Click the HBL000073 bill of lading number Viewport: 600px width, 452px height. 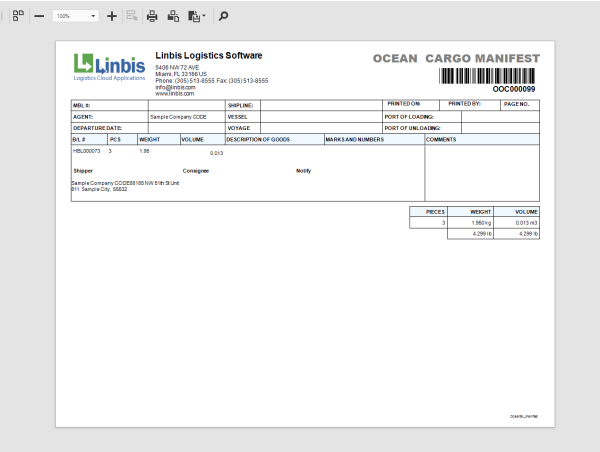tap(86, 151)
